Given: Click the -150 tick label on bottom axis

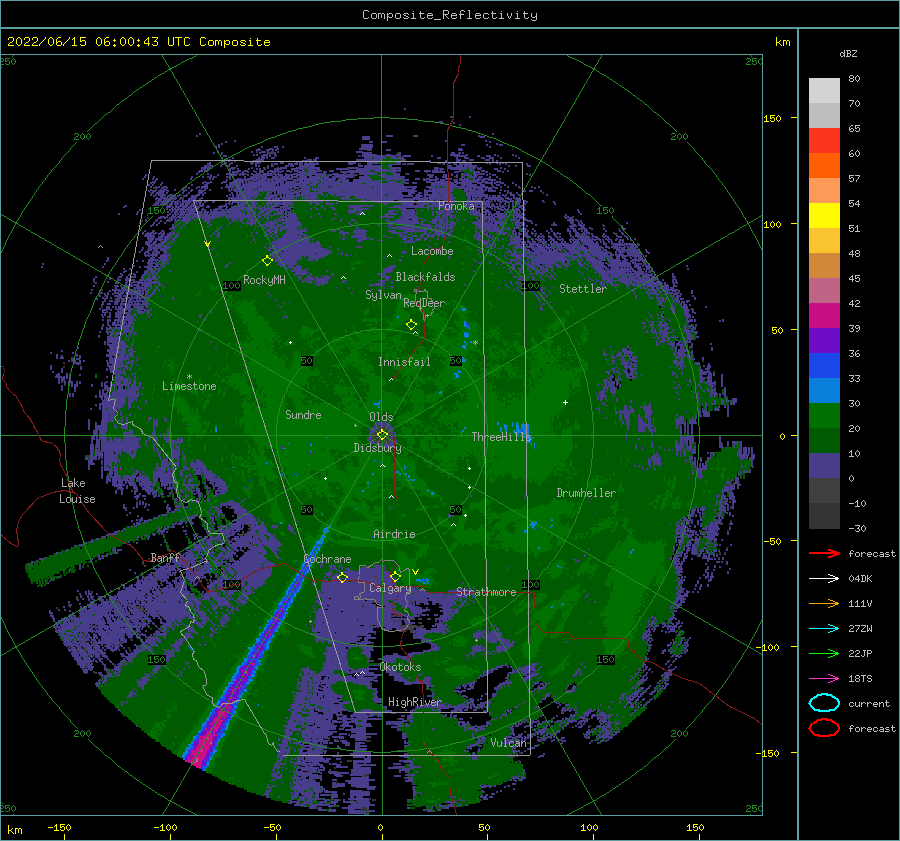Looking at the screenshot, I should click(59, 827).
